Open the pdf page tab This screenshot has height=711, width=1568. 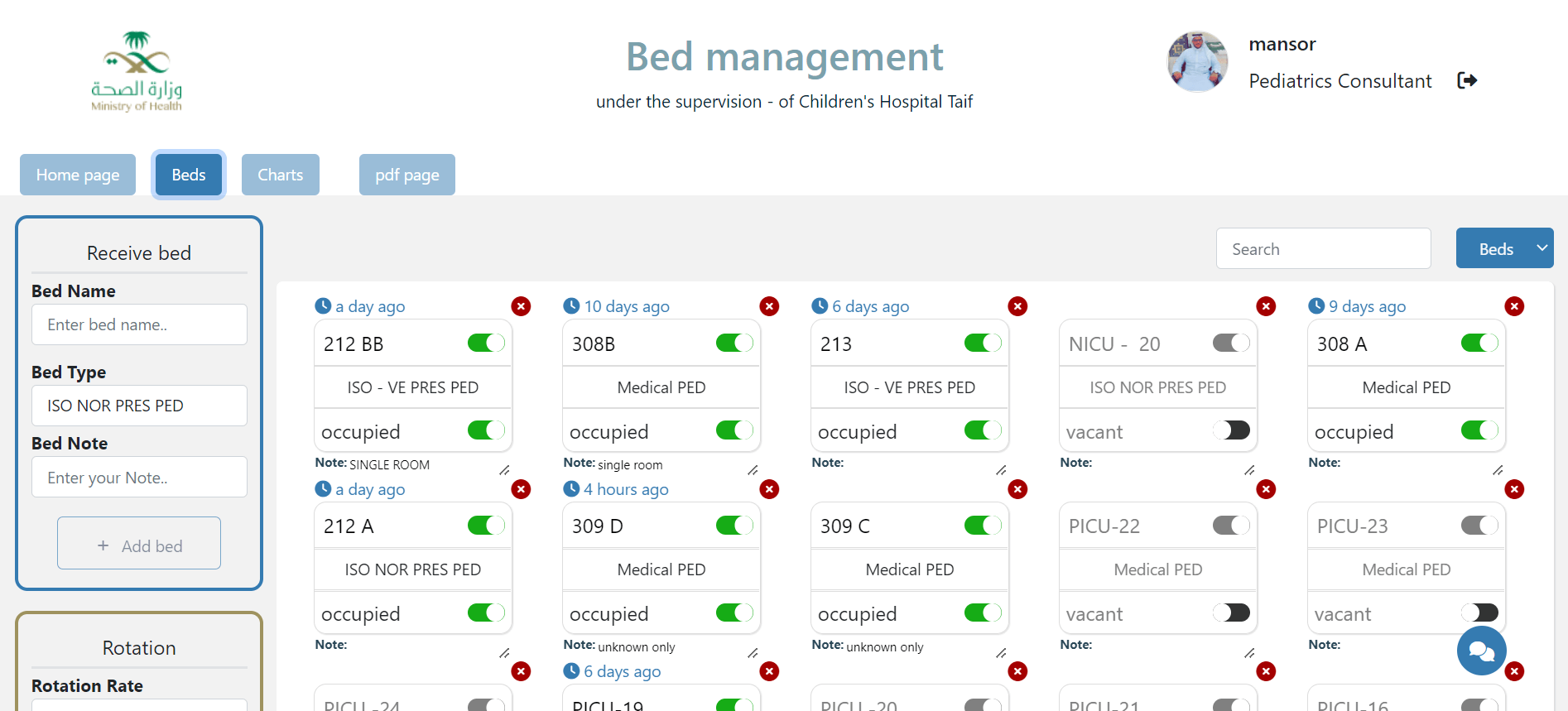pos(407,175)
